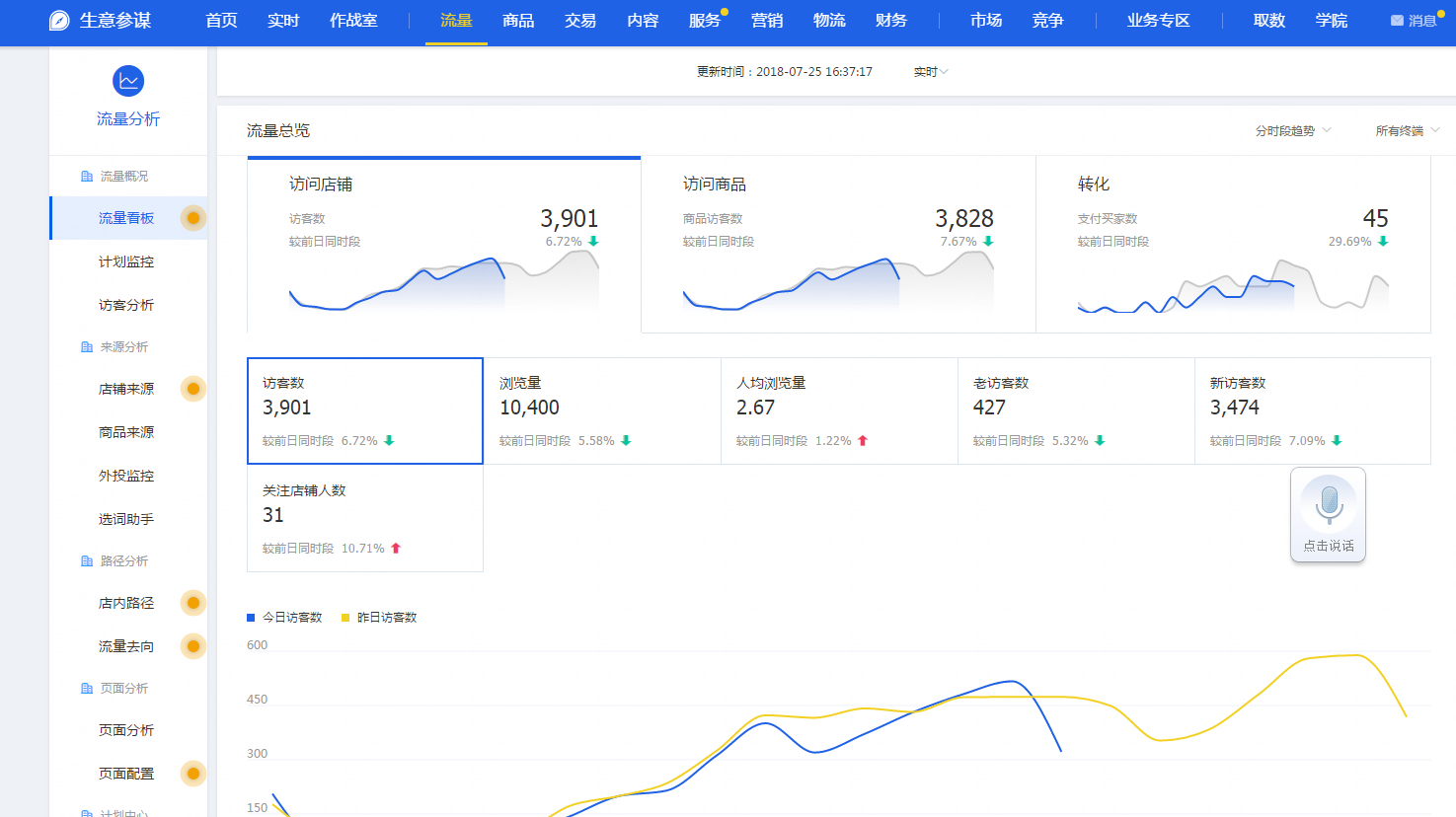
Task: Click orange dot beside 流量看板
Action: coord(193,218)
